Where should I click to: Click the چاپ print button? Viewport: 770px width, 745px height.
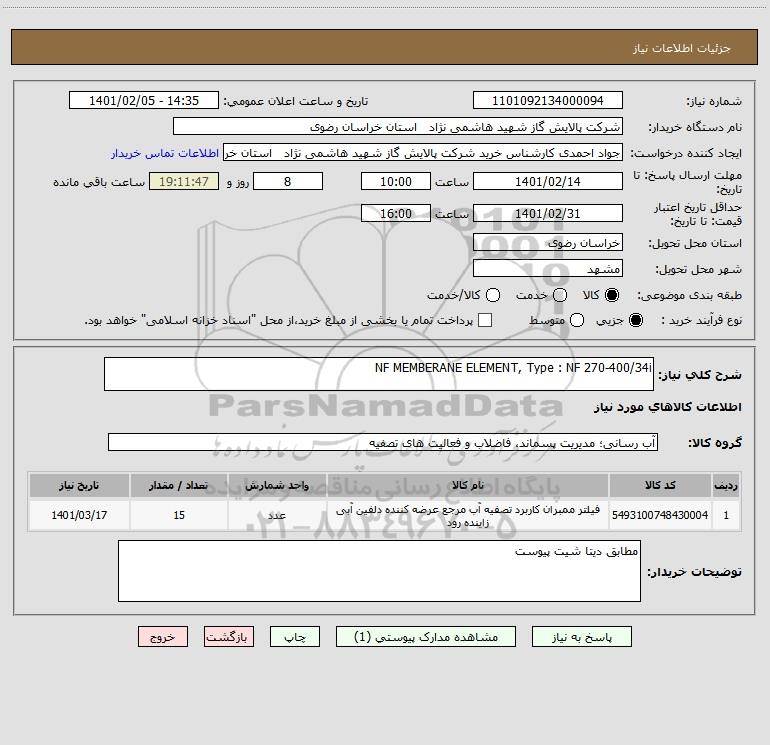(x=295, y=637)
